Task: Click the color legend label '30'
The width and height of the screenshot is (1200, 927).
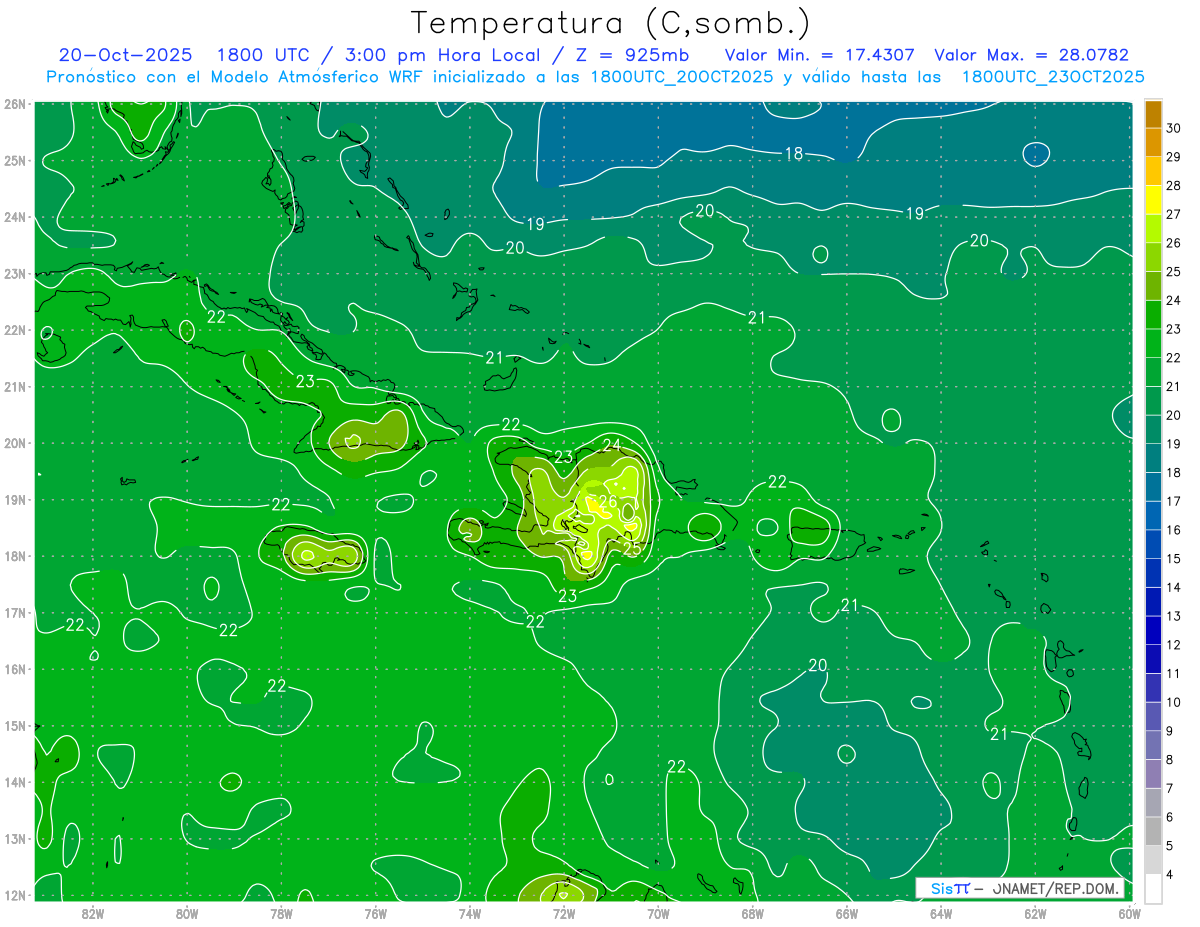Action: [x=1174, y=127]
